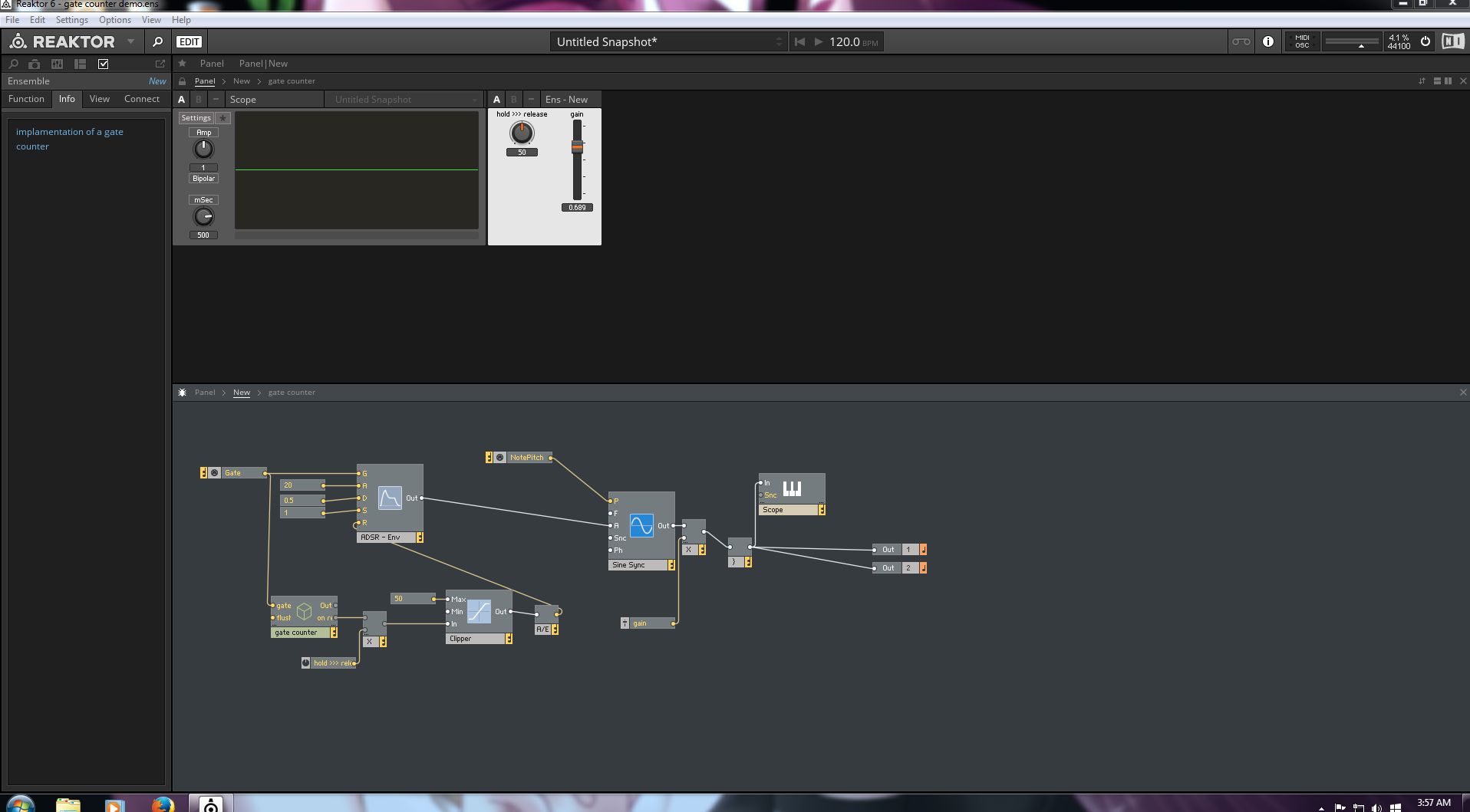Open the Function tab
Image resolution: width=1470 pixels, height=812 pixels.
point(26,99)
